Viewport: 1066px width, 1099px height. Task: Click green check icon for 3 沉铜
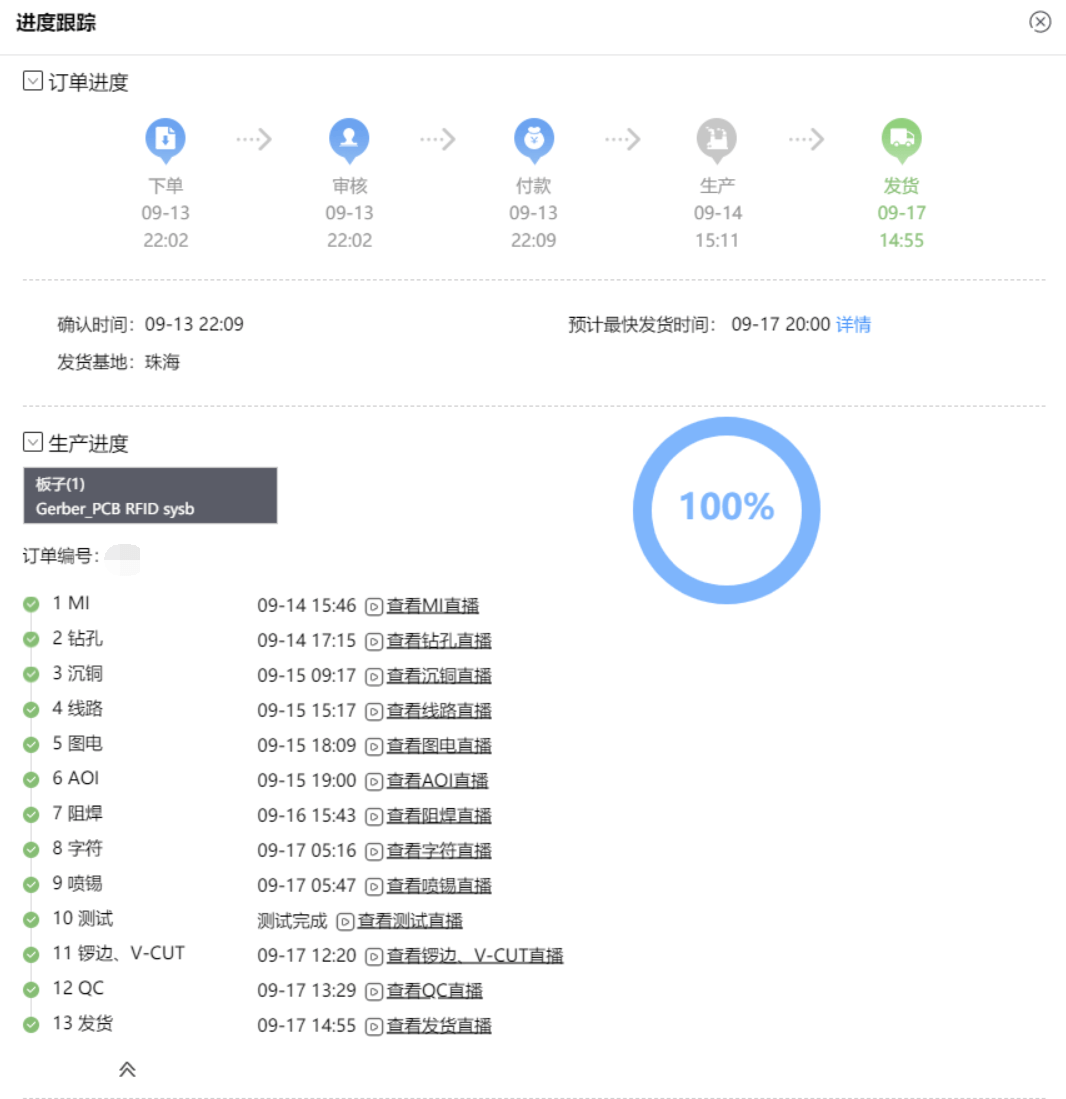coord(31,674)
